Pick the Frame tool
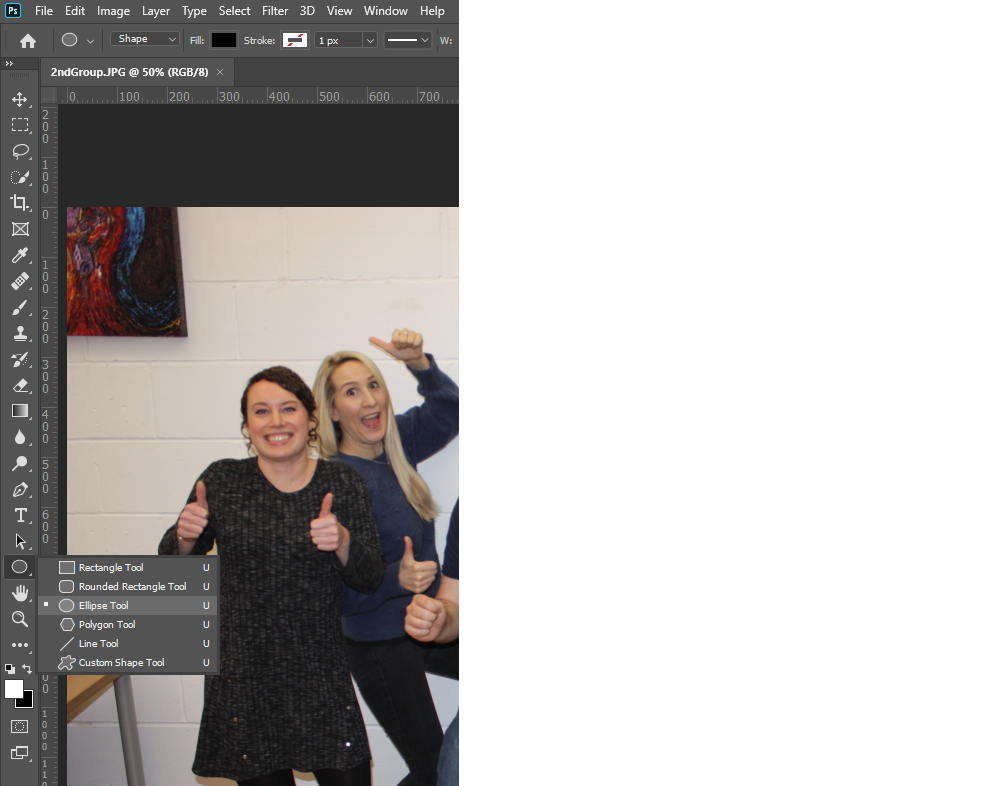 20,229
